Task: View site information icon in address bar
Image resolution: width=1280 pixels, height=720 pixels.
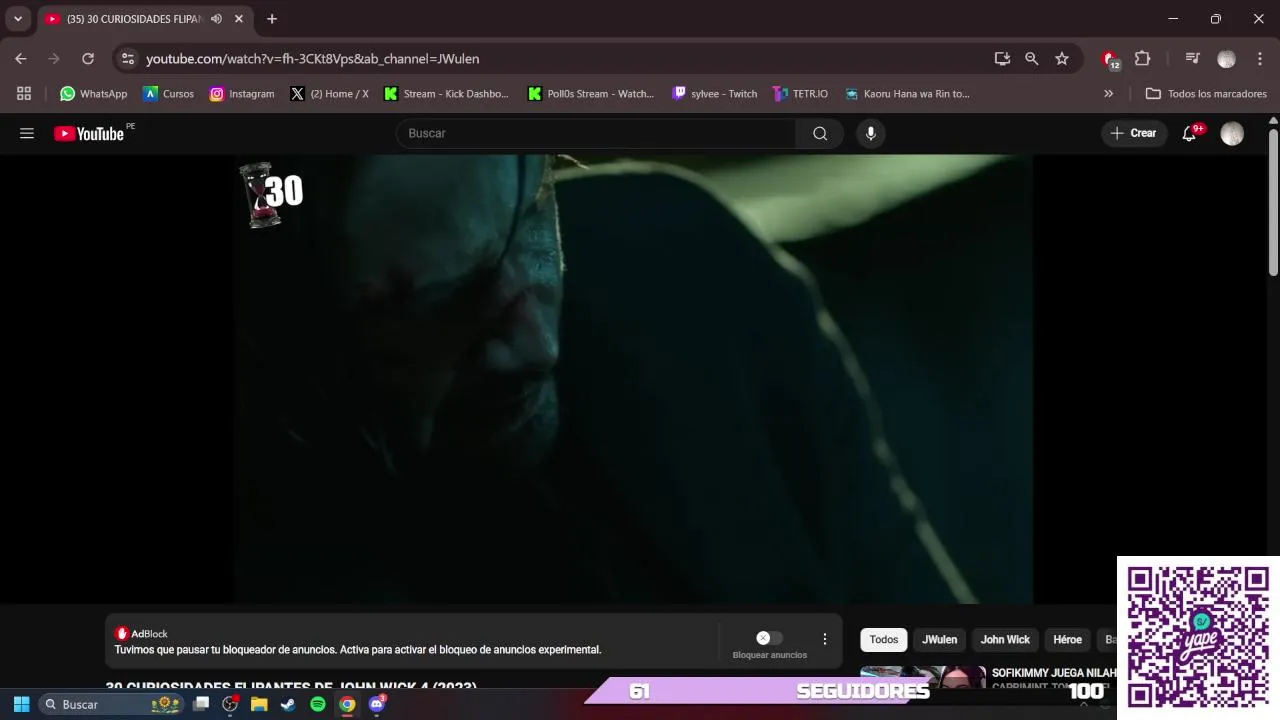Action: coord(127,59)
